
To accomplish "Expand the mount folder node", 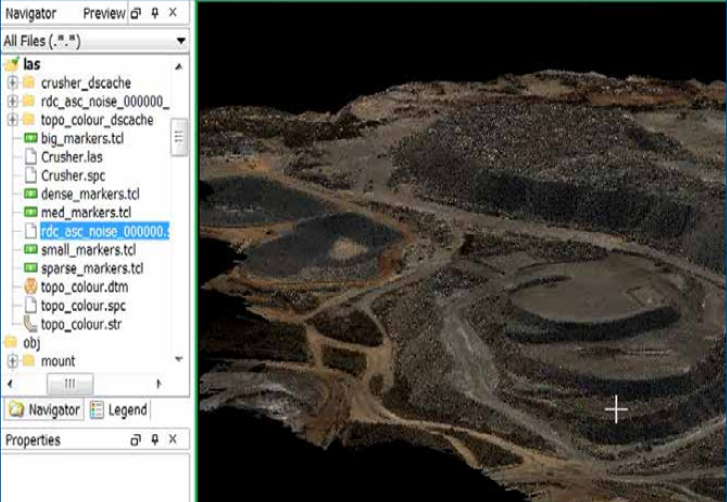I will coord(12,361).
